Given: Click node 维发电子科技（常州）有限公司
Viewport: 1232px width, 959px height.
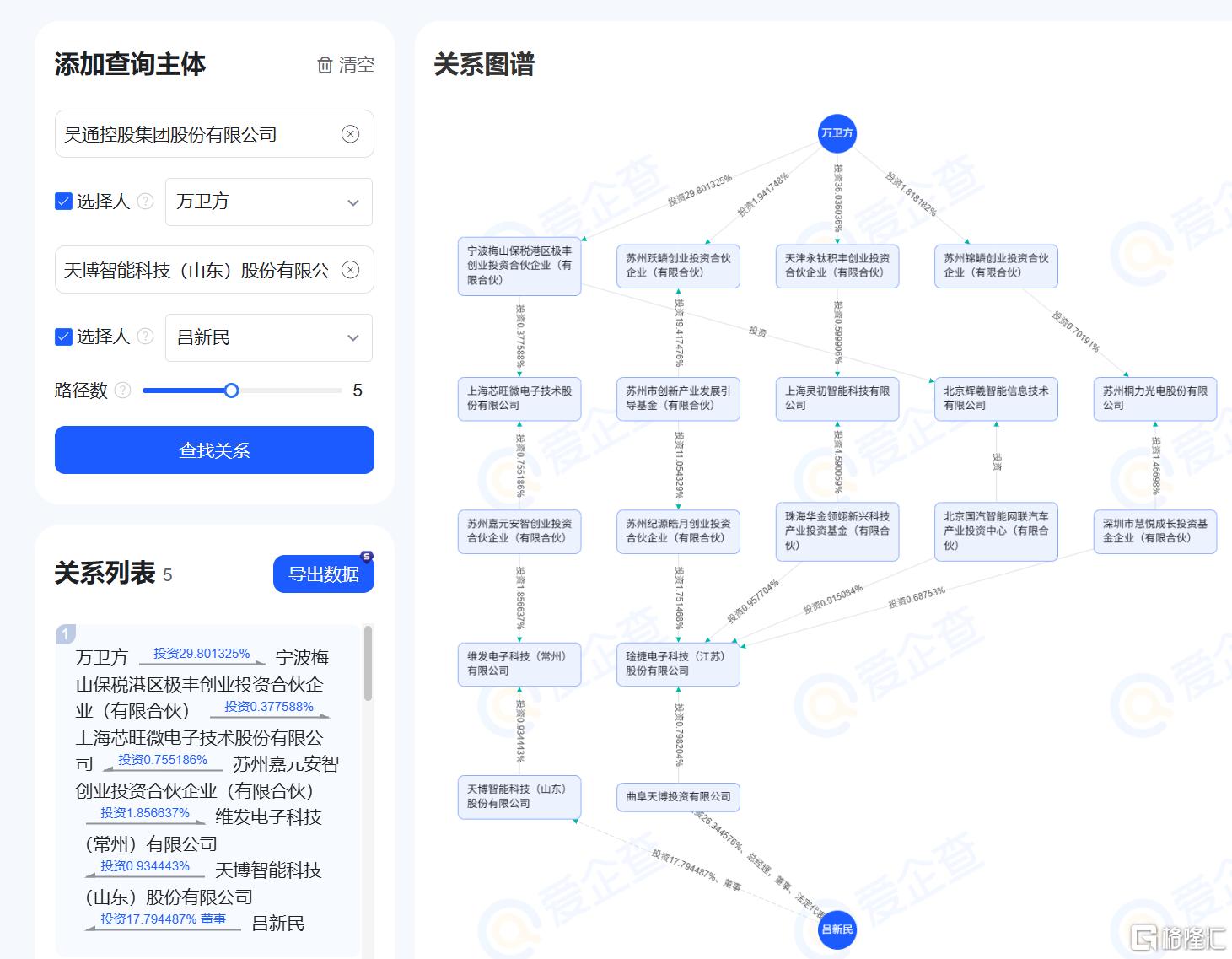Looking at the screenshot, I should click(519, 664).
